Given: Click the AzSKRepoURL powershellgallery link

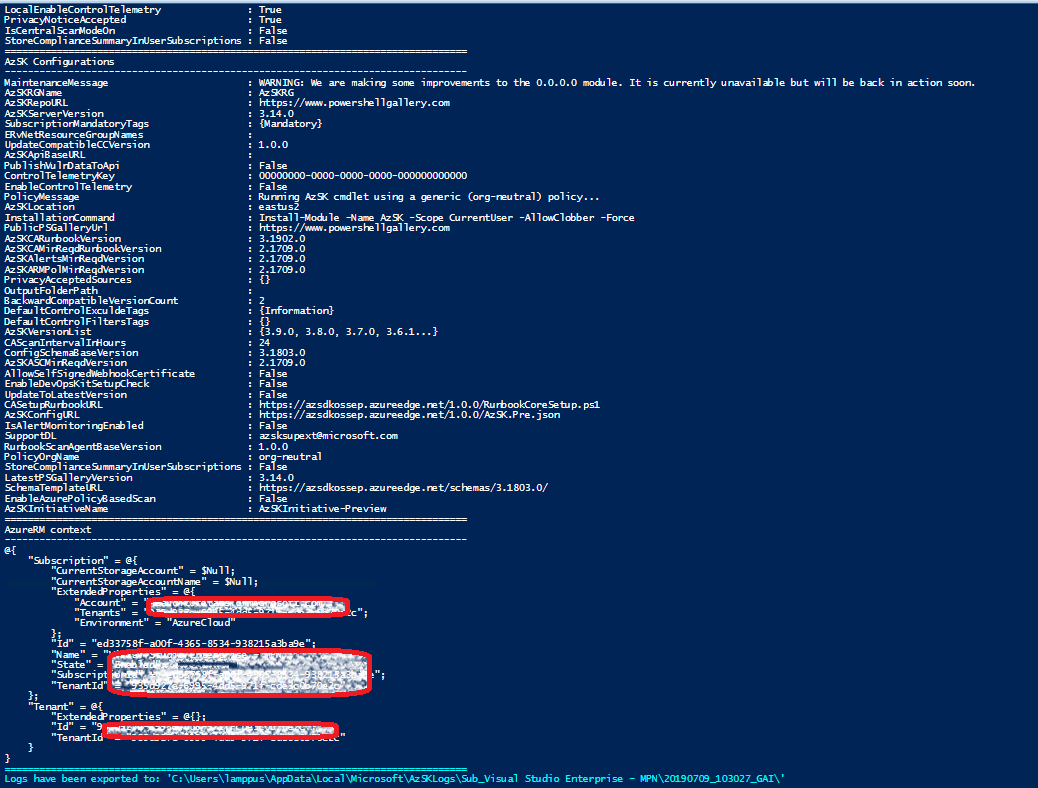Looking at the screenshot, I should click(354, 103).
